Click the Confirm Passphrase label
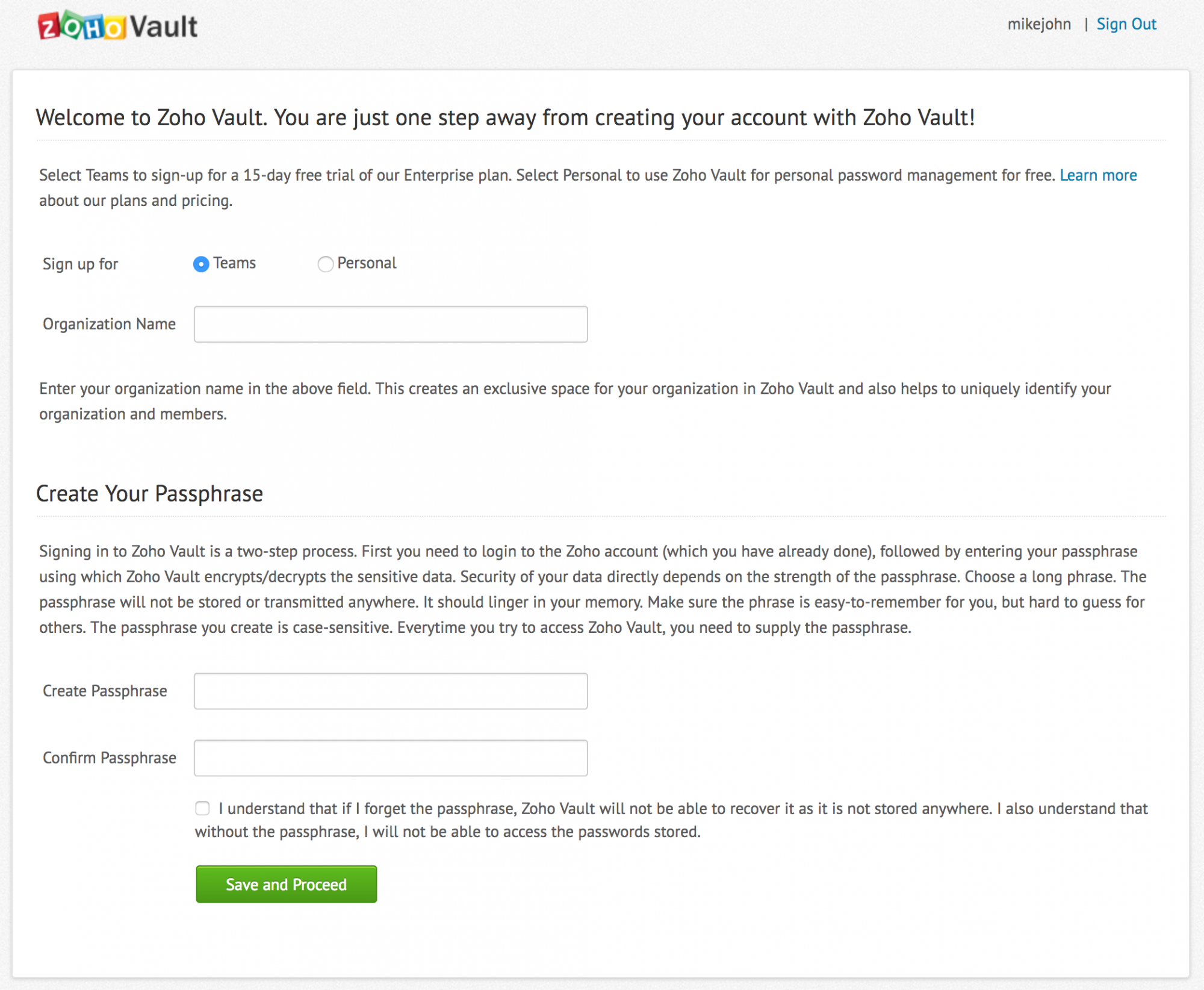This screenshot has width=1204, height=990. tap(110, 758)
